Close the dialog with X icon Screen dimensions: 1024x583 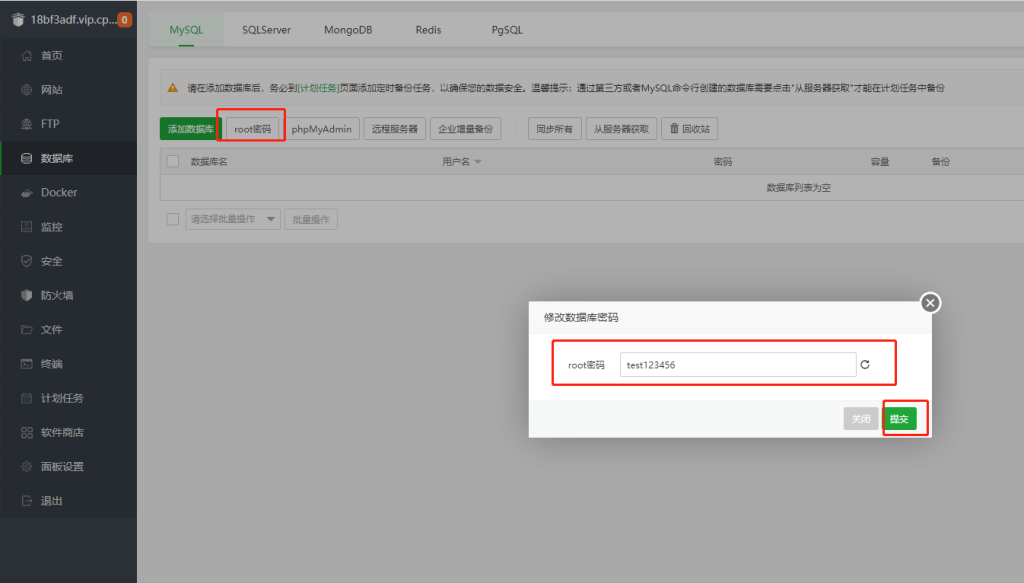(930, 302)
